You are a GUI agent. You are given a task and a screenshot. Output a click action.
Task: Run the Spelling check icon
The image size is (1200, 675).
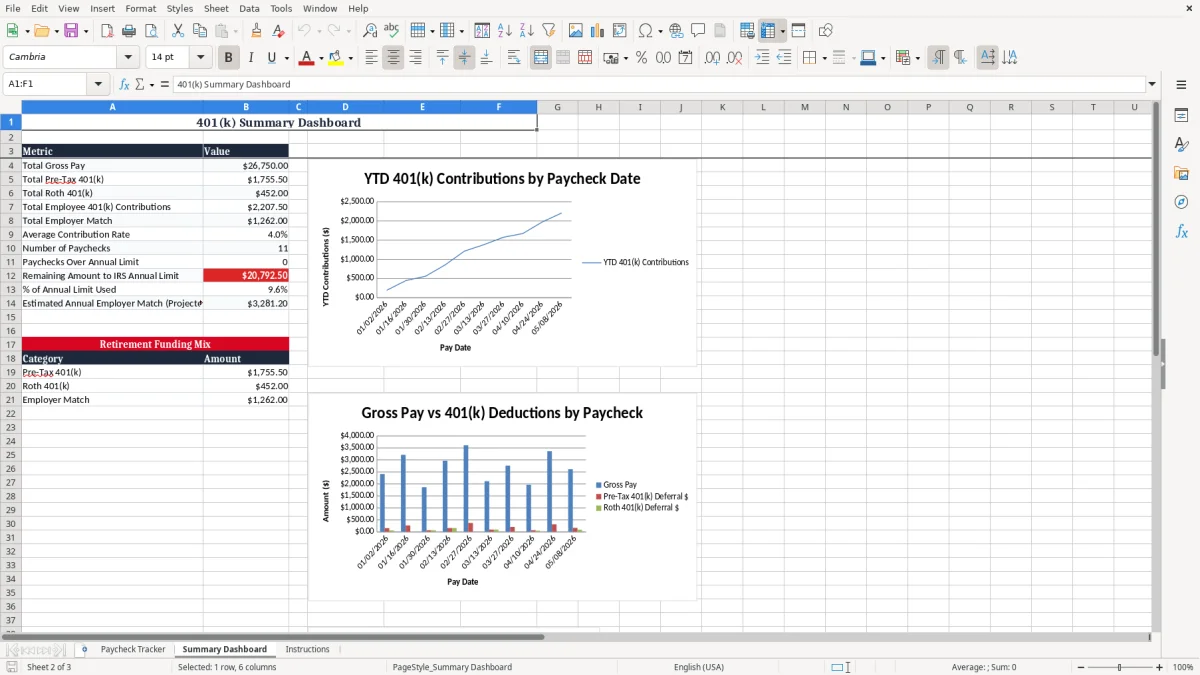tap(392, 31)
